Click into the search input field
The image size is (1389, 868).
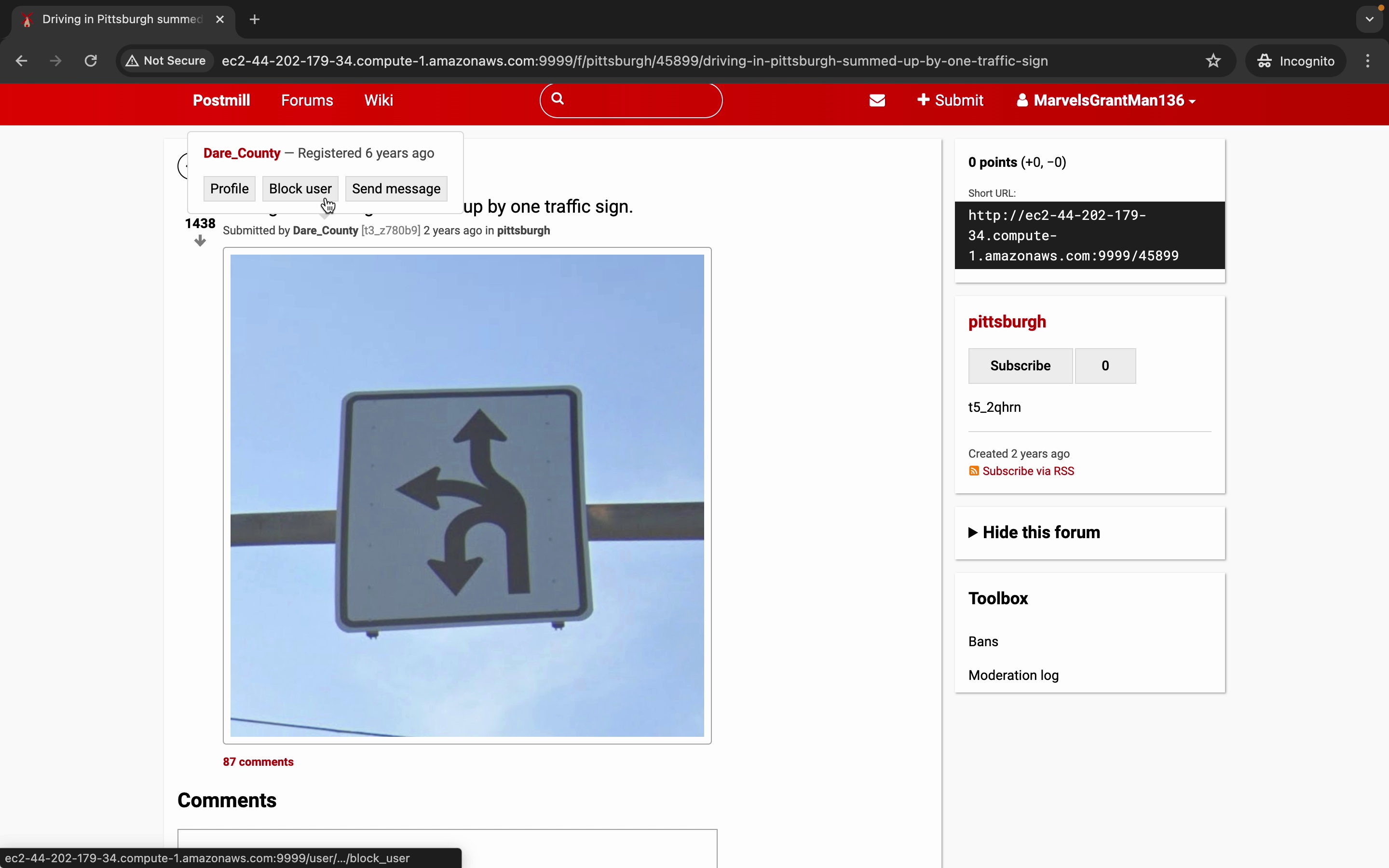(640, 100)
